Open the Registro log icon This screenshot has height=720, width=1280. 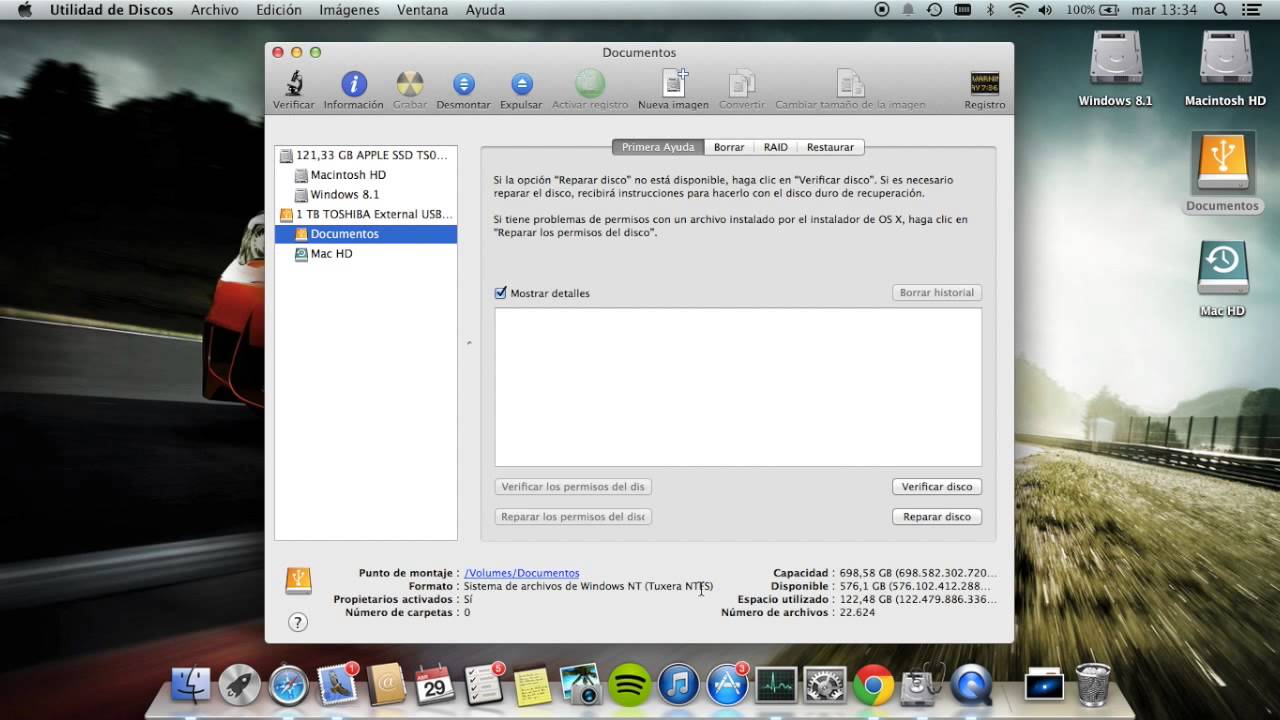pyautogui.click(x=985, y=83)
